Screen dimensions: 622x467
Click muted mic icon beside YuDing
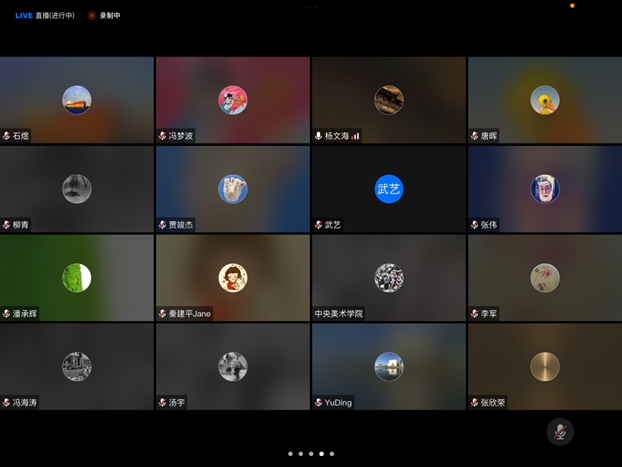click(318, 403)
